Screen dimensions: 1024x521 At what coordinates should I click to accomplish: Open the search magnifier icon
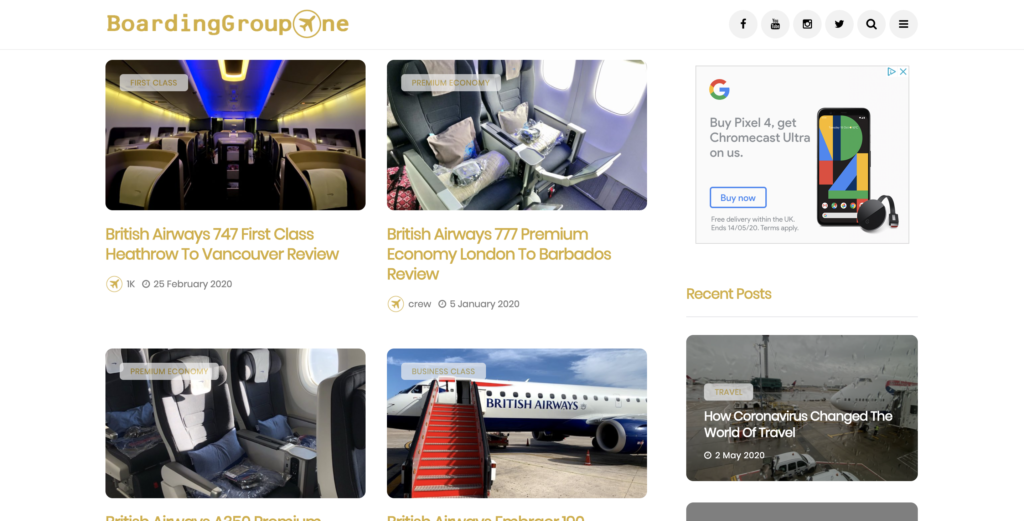[x=871, y=24]
